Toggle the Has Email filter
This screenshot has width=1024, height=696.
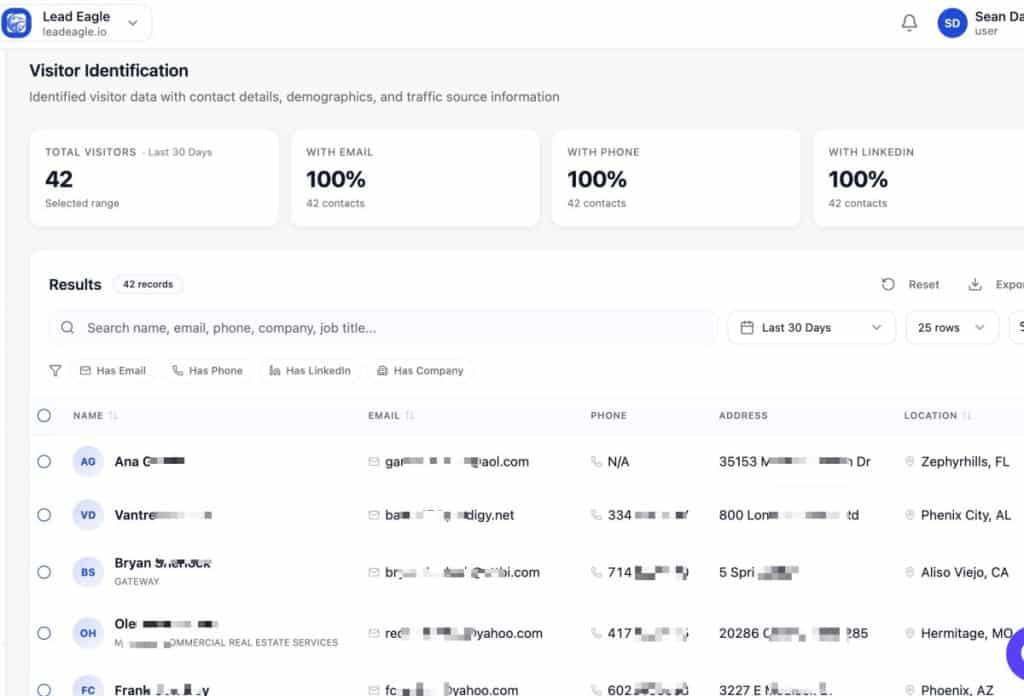click(113, 370)
